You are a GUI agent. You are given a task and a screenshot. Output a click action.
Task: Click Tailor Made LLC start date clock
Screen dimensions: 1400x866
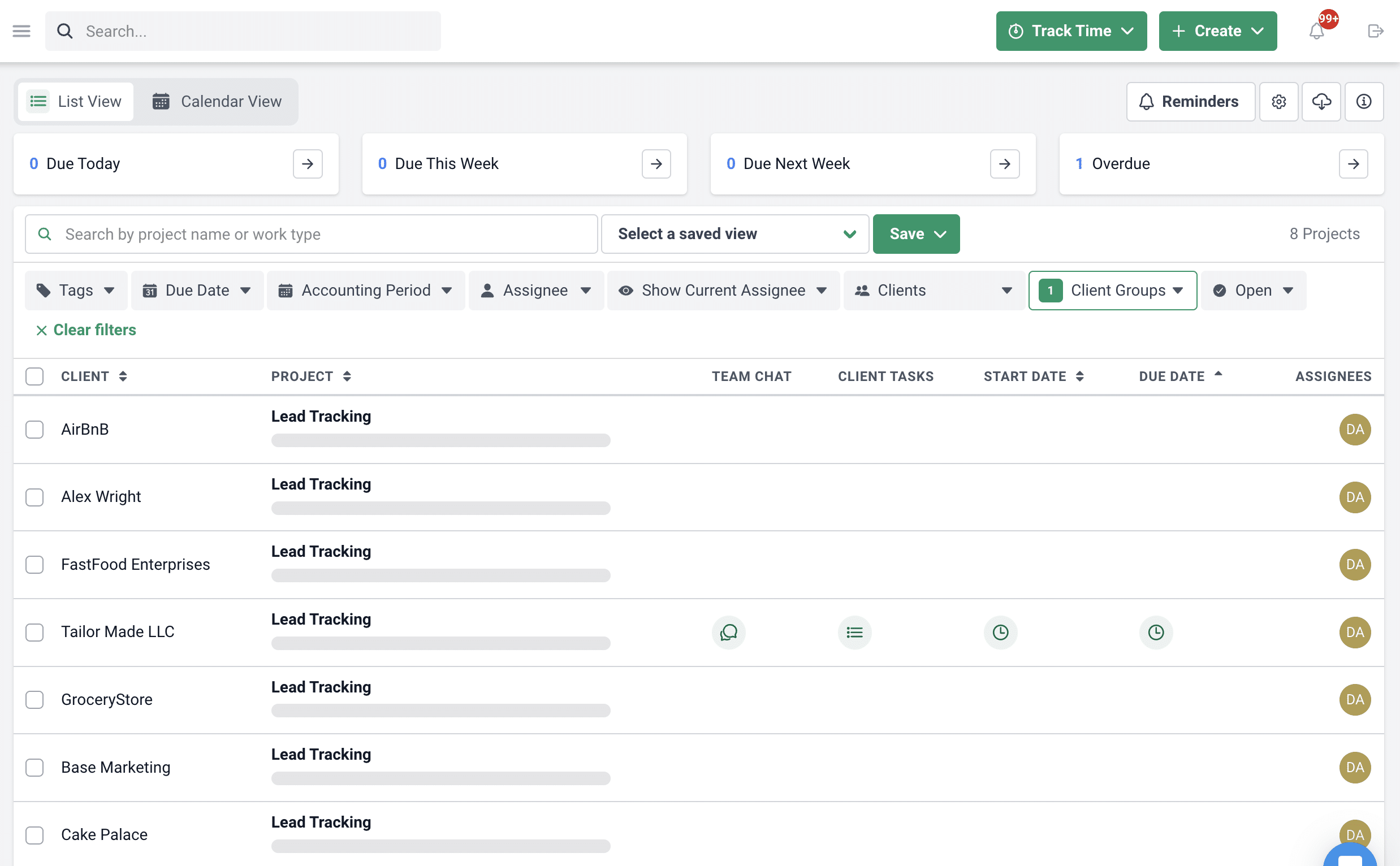(x=1001, y=633)
